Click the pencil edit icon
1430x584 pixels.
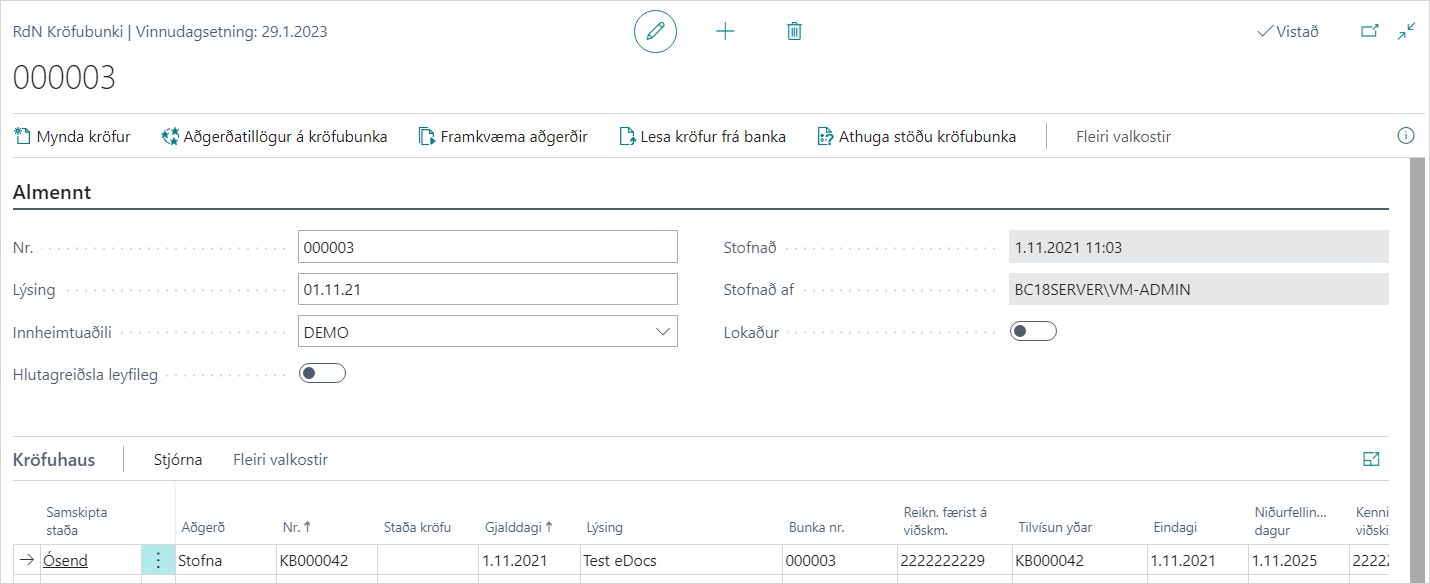(655, 31)
